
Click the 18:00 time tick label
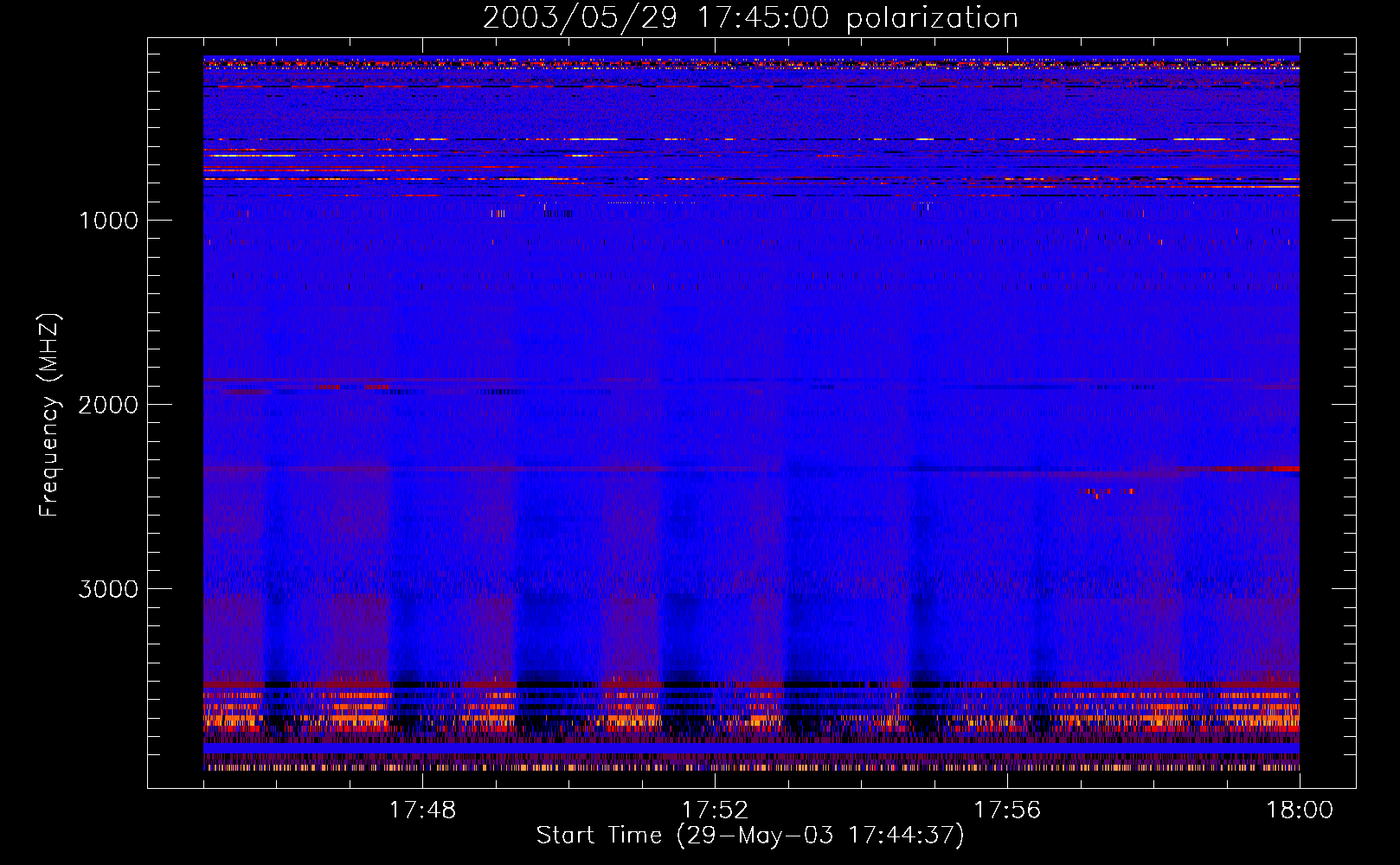[x=1300, y=810]
